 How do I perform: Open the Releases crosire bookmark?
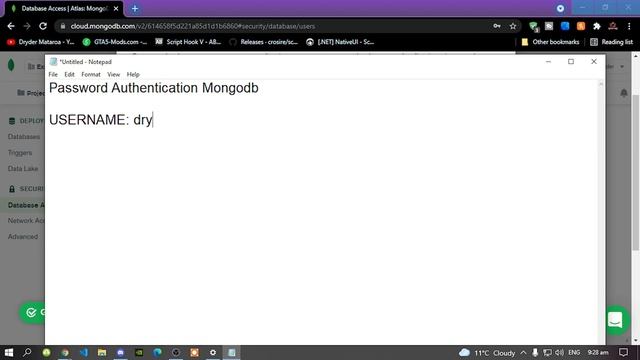tap(264, 42)
